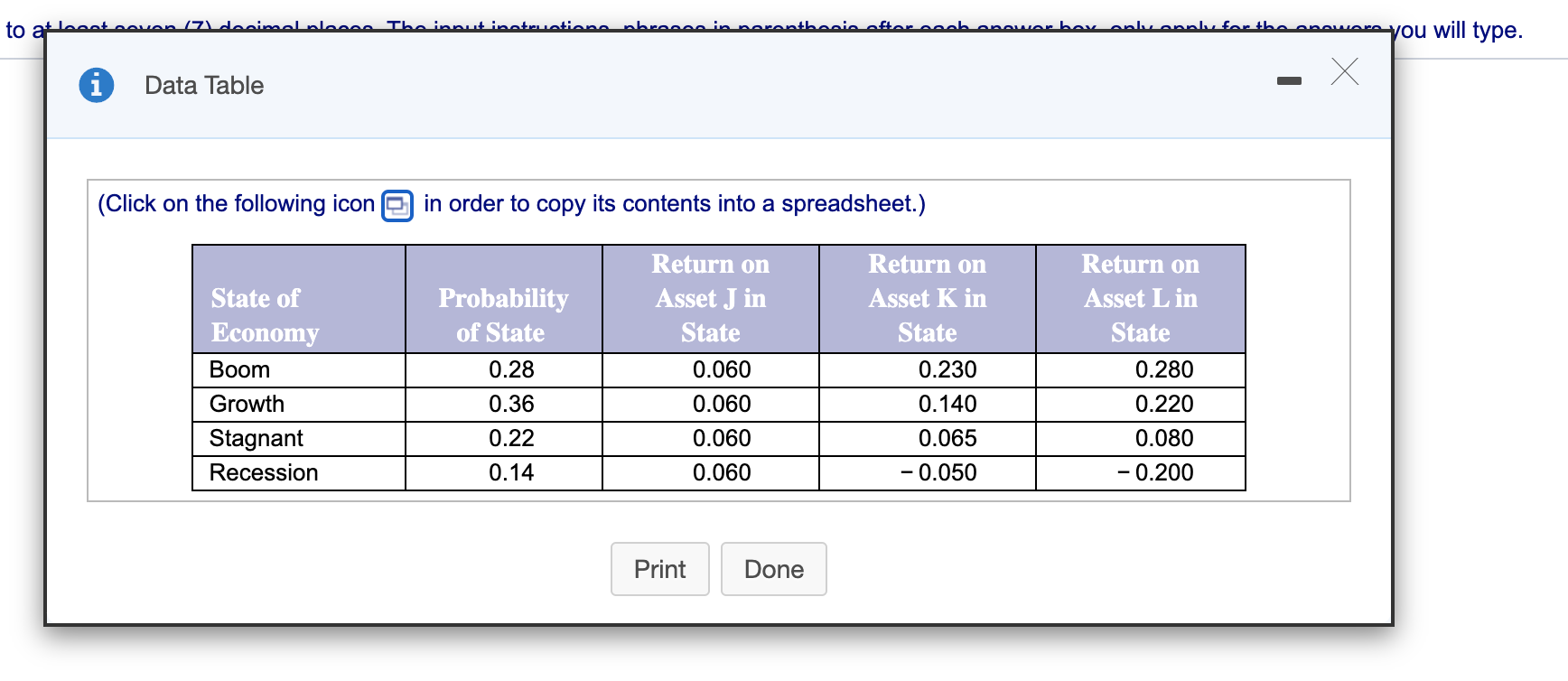Screen dimensions: 1568x681
Task: Click the Return on Asset L header
Action: 1141,299
